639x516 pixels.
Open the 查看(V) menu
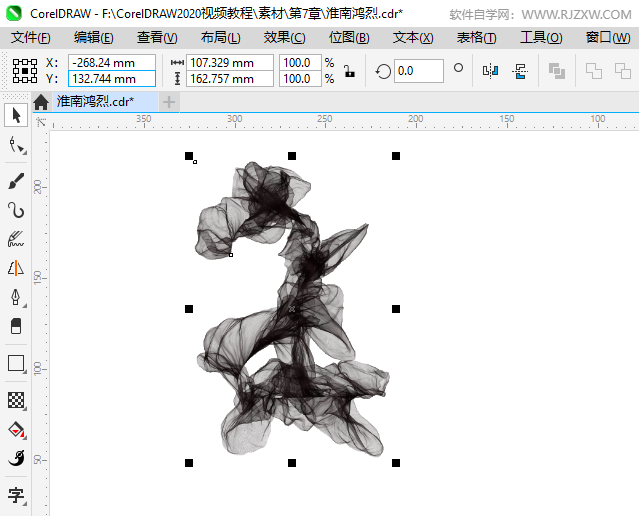tap(157, 38)
